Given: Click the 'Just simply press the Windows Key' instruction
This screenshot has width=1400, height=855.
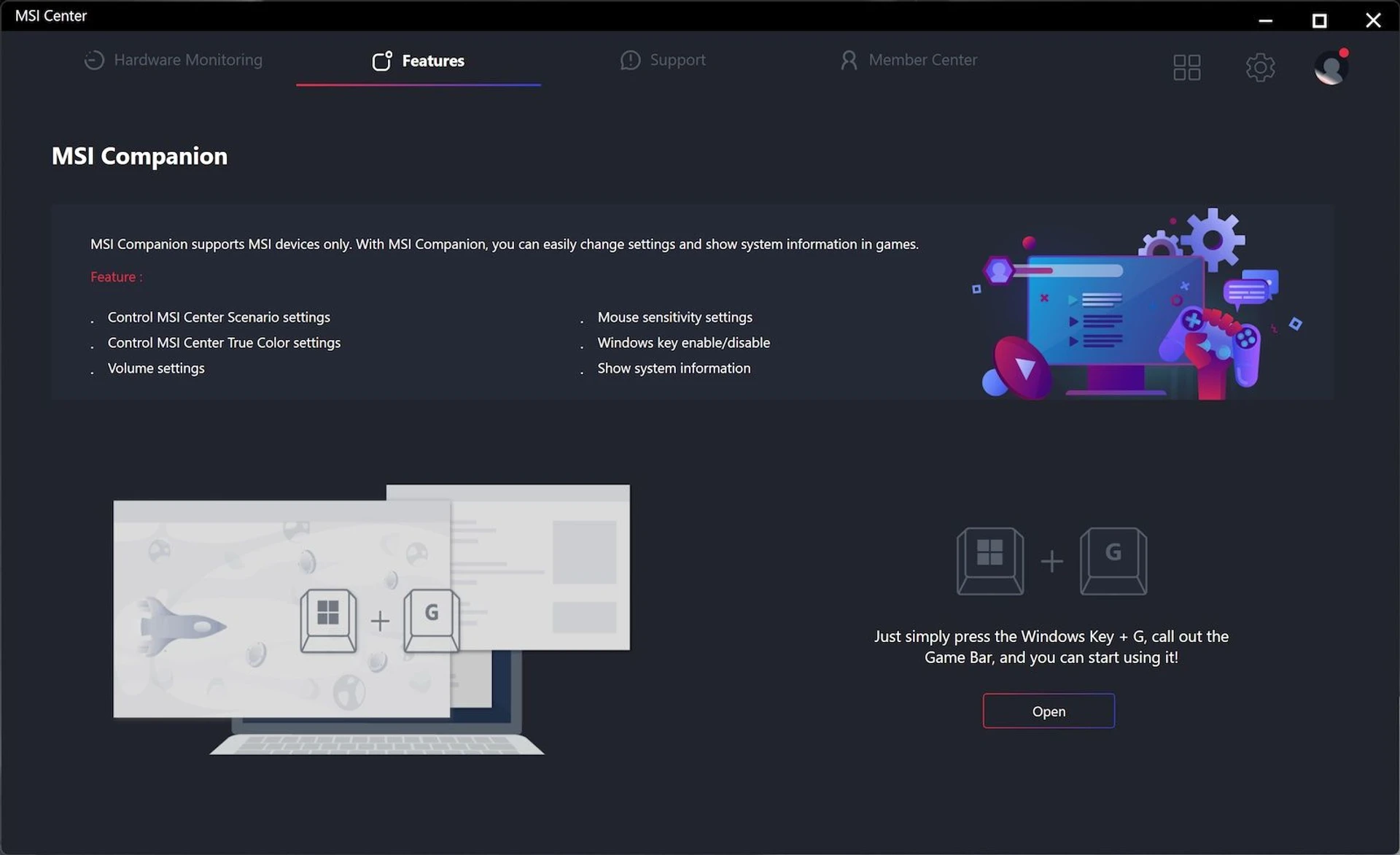Looking at the screenshot, I should (1051, 646).
